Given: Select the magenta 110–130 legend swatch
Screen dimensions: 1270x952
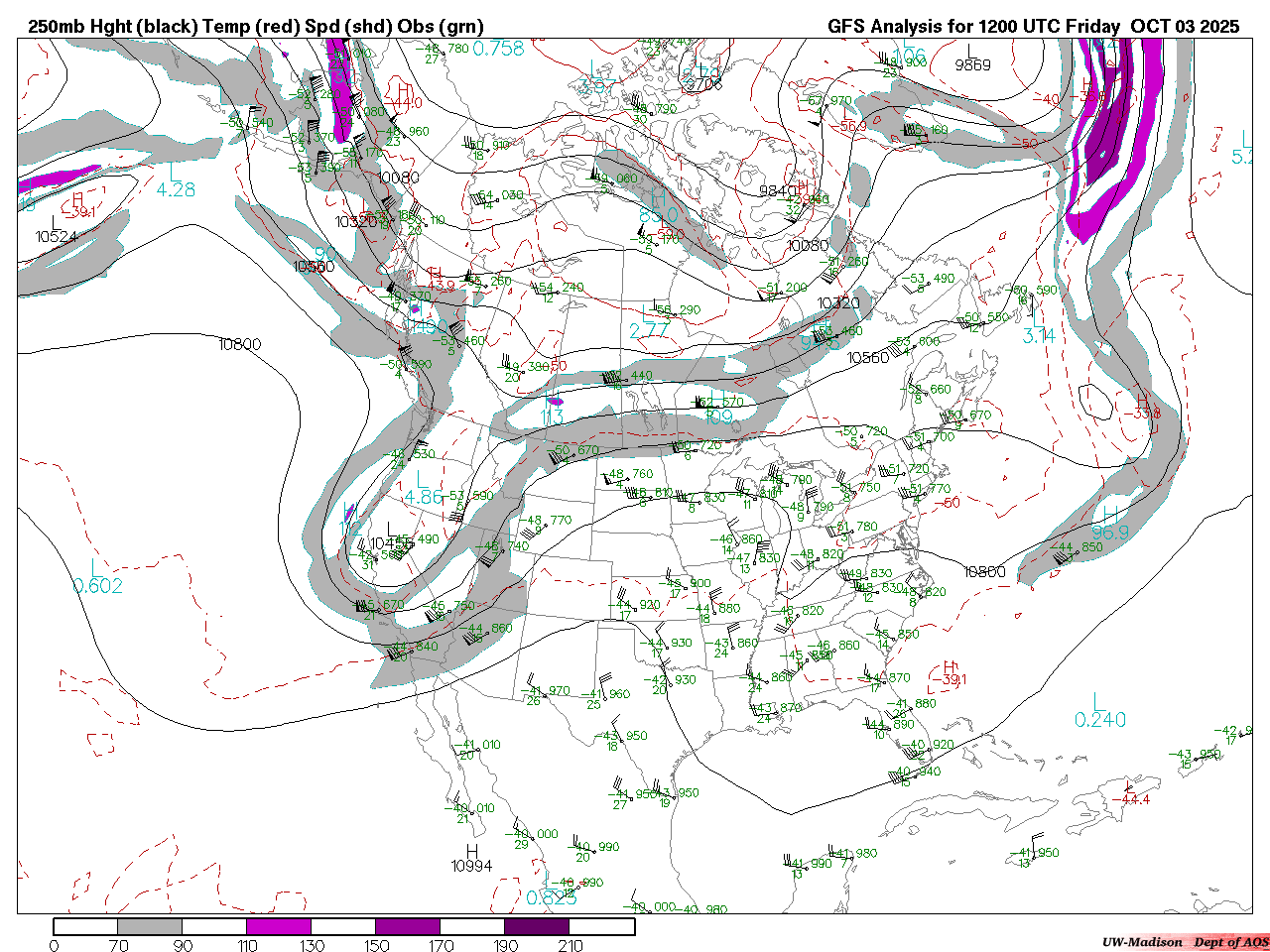Looking at the screenshot, I should (279, 927).
